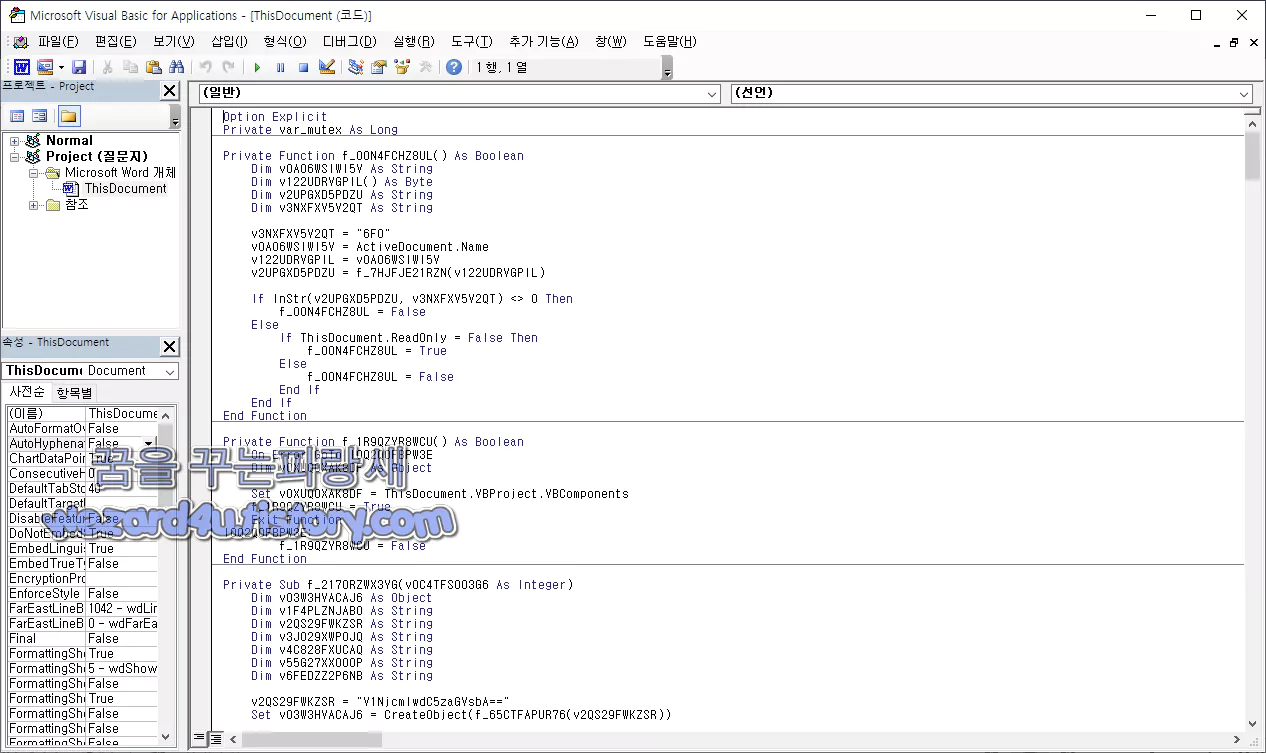Switch to the 항목별 properties tab
Viewport: 1266px width, 753px height.
74,392
